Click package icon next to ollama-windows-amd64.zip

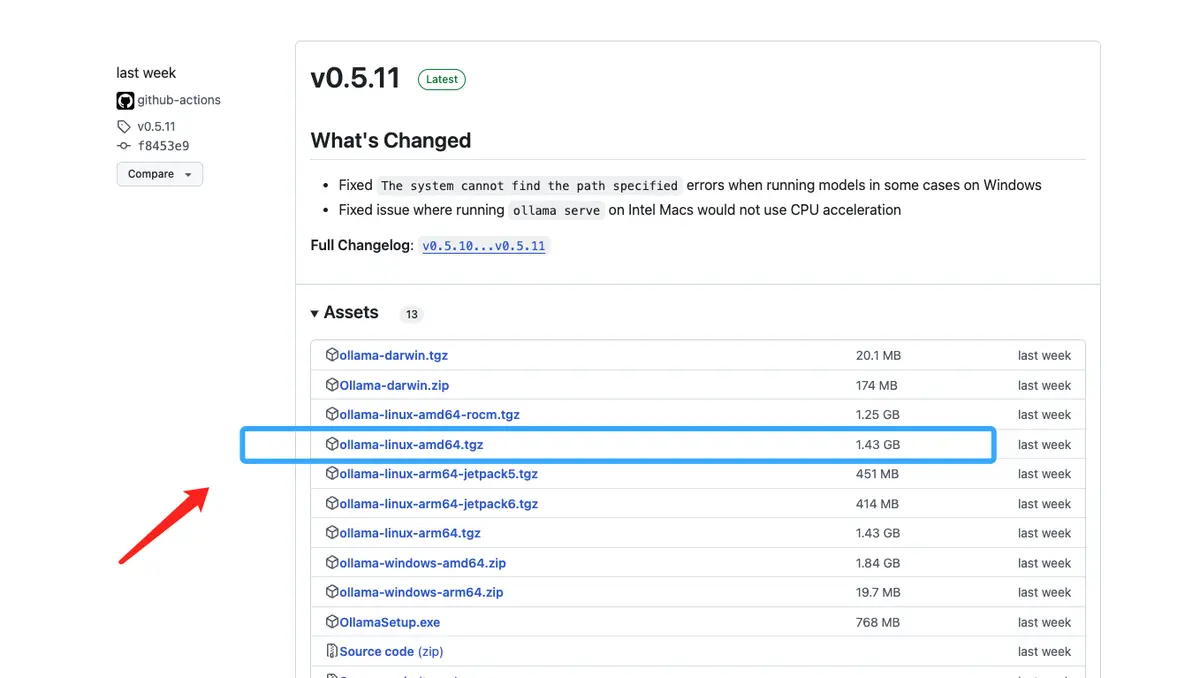point(332,562)
